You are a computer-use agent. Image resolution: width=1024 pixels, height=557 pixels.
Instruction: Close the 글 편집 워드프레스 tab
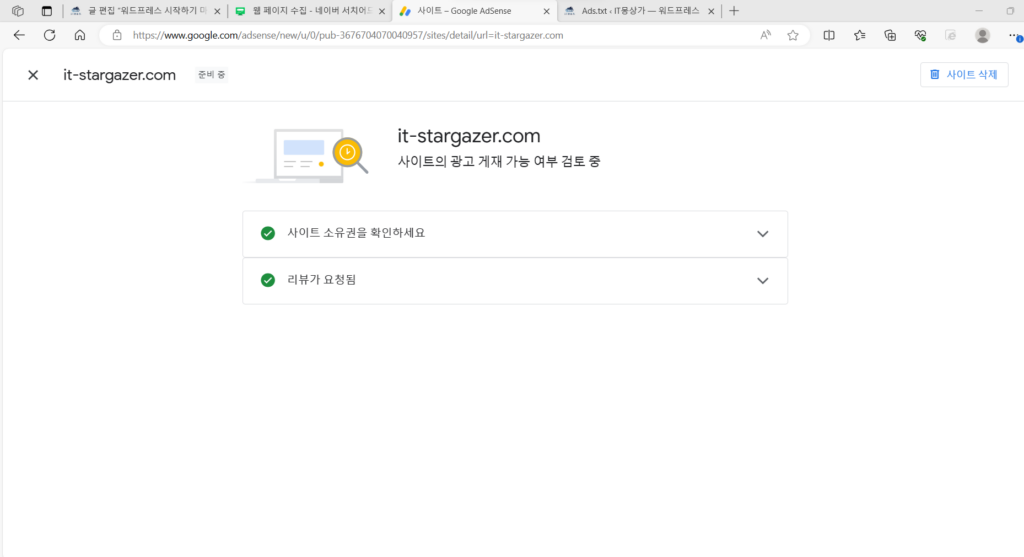(x=217, y=11)
